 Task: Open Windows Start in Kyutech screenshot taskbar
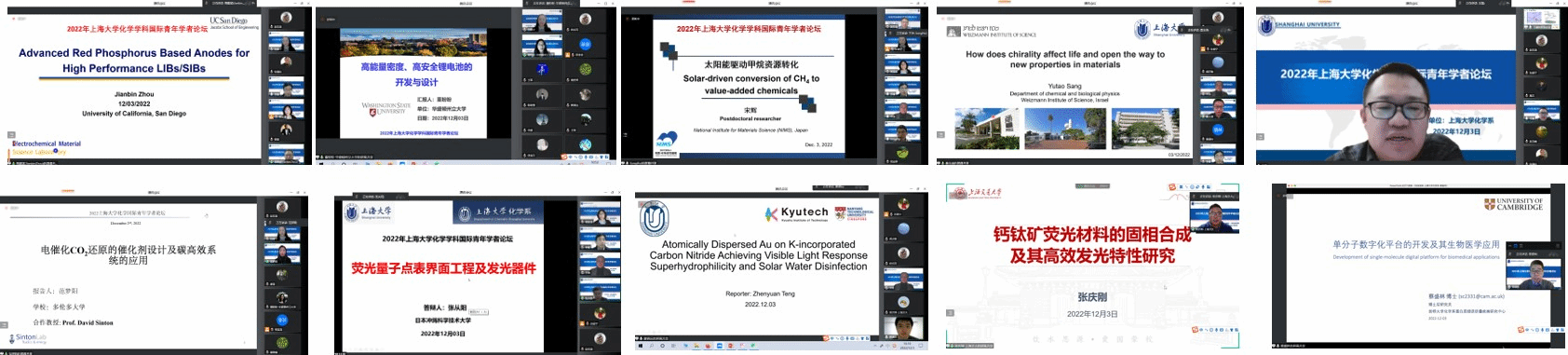(640, 346)
